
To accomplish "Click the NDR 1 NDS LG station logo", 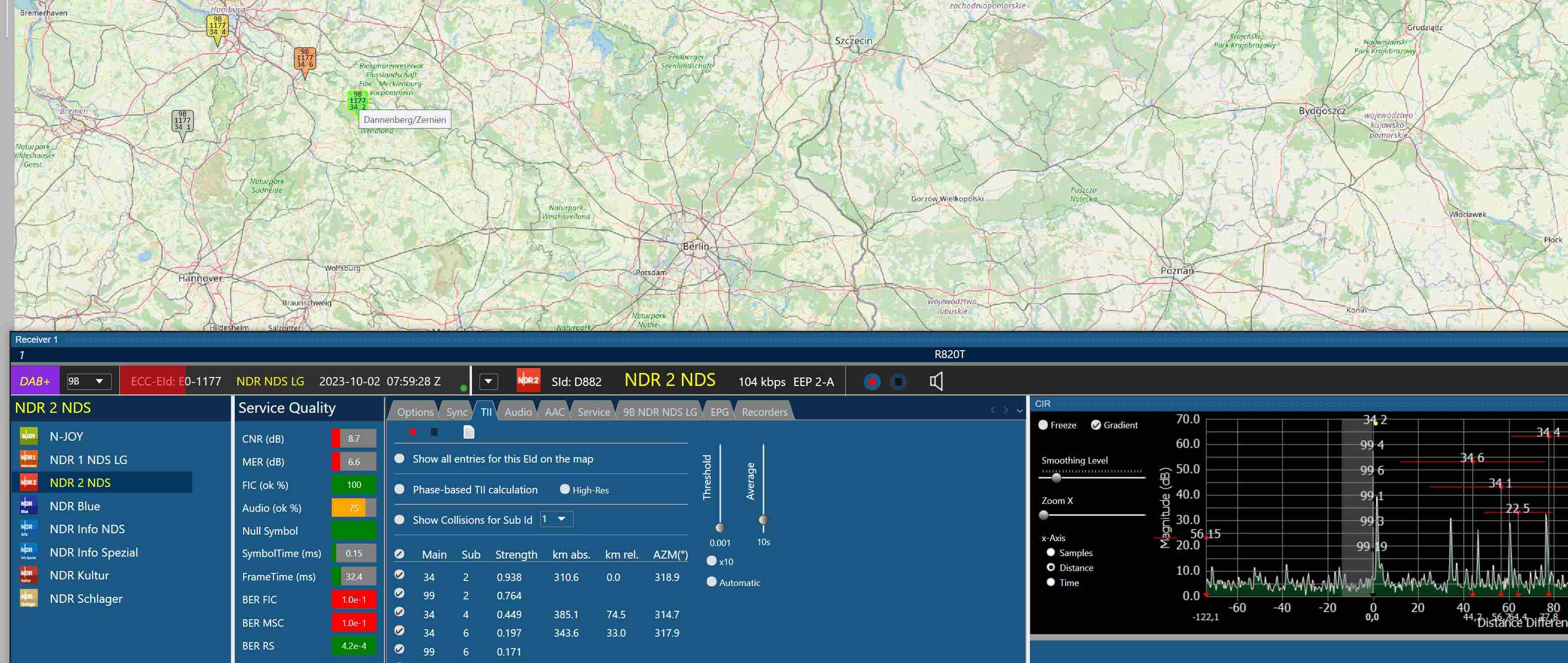I will [x=29, y=459].
